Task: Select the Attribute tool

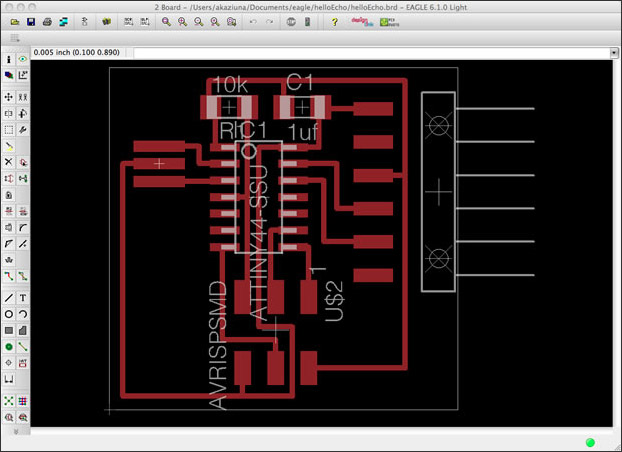Action: 23,363
